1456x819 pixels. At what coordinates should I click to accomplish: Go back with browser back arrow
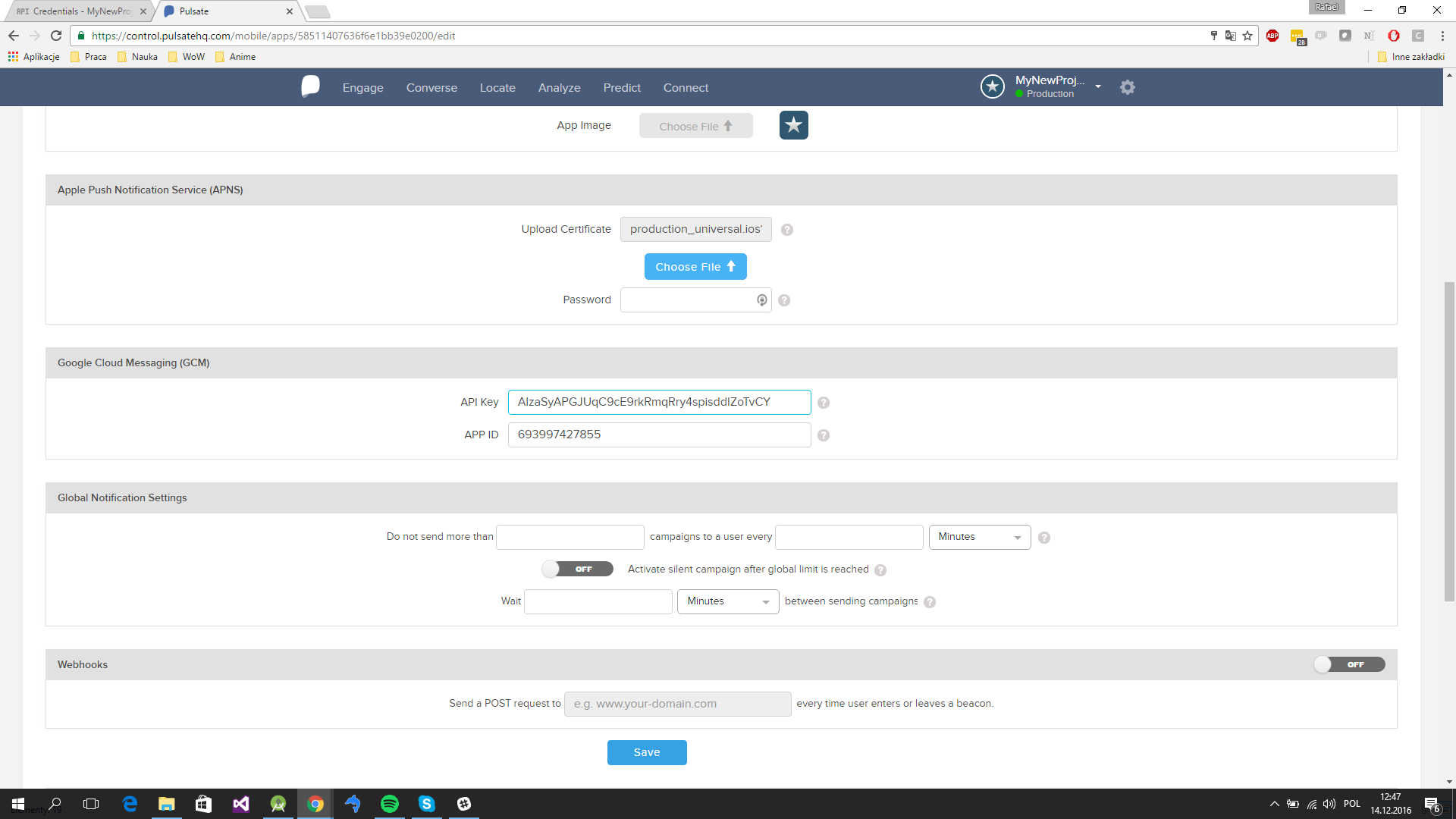(14, 36)
